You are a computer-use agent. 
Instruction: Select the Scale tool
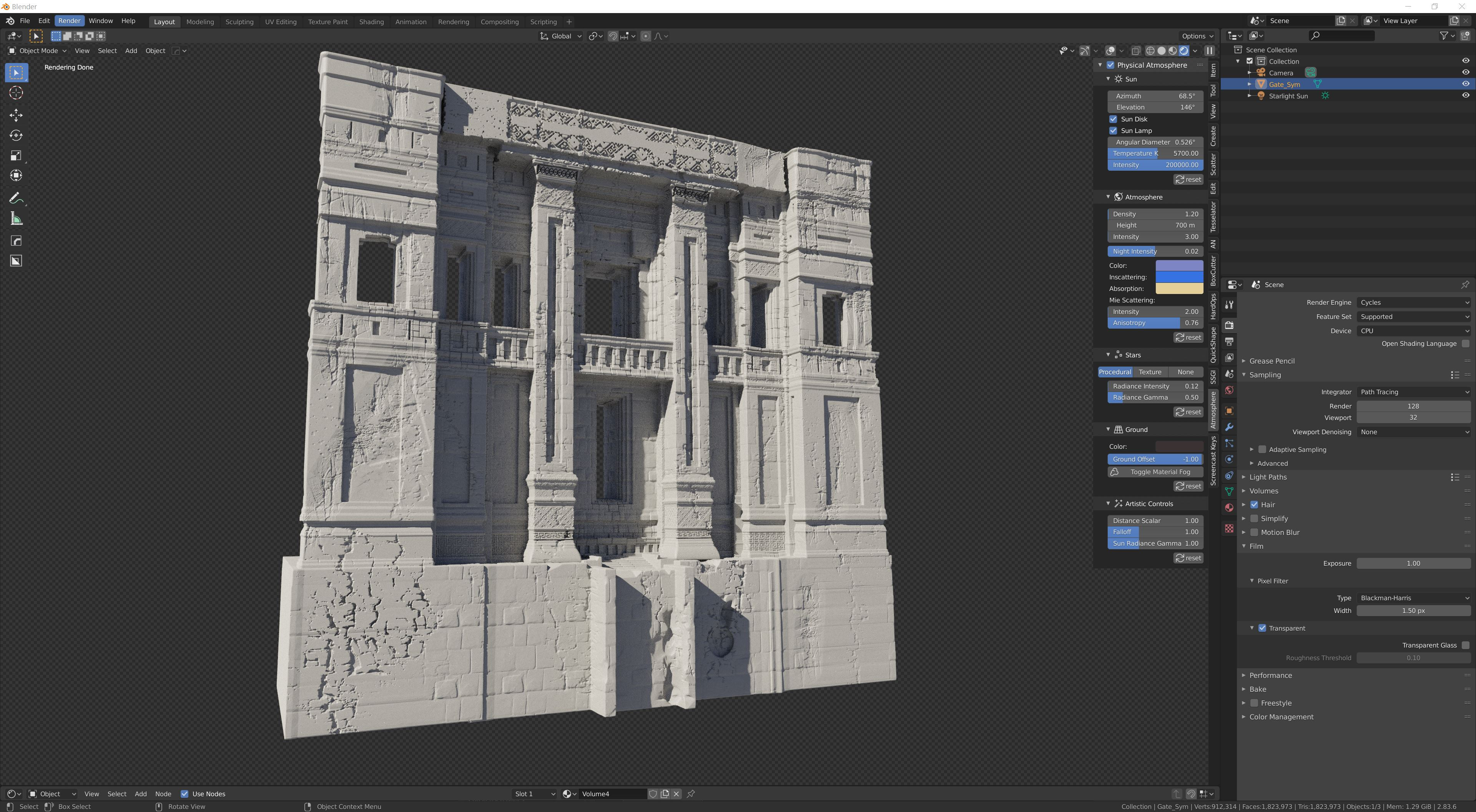click(x=16, y=155)
